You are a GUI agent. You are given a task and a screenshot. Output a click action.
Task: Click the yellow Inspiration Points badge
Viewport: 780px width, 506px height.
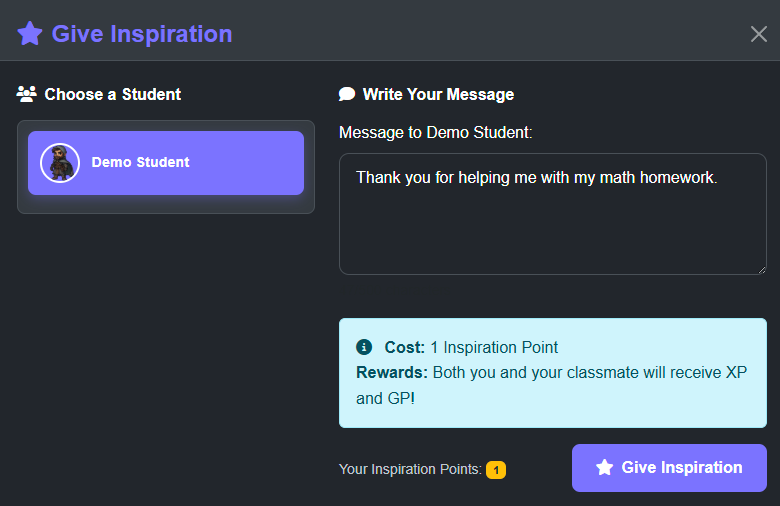pos(496,469)
